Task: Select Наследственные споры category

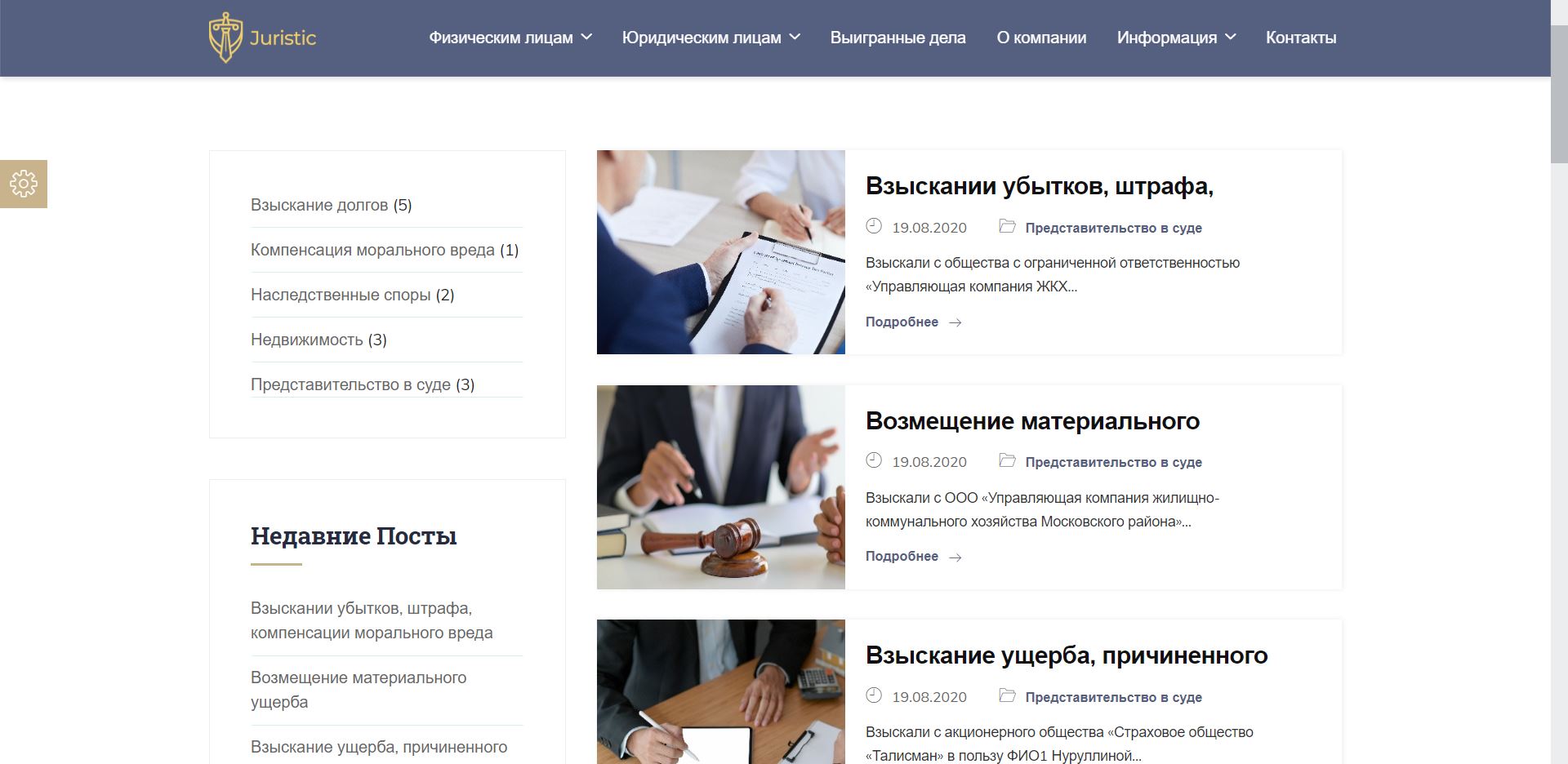Action: [x=341, y=295]
